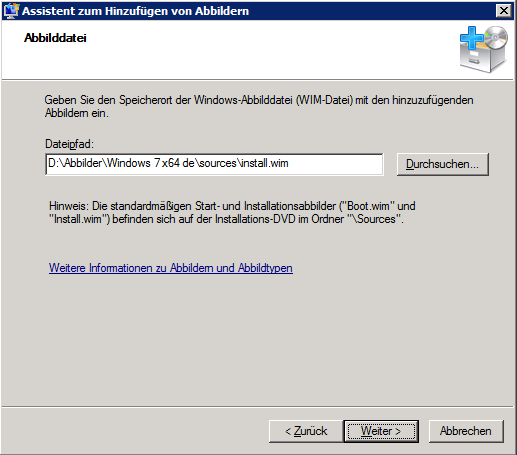Click the title bar text of the wizard
Image resolution: width=517 pixels, height=455 pixels.
coord(135,11)
